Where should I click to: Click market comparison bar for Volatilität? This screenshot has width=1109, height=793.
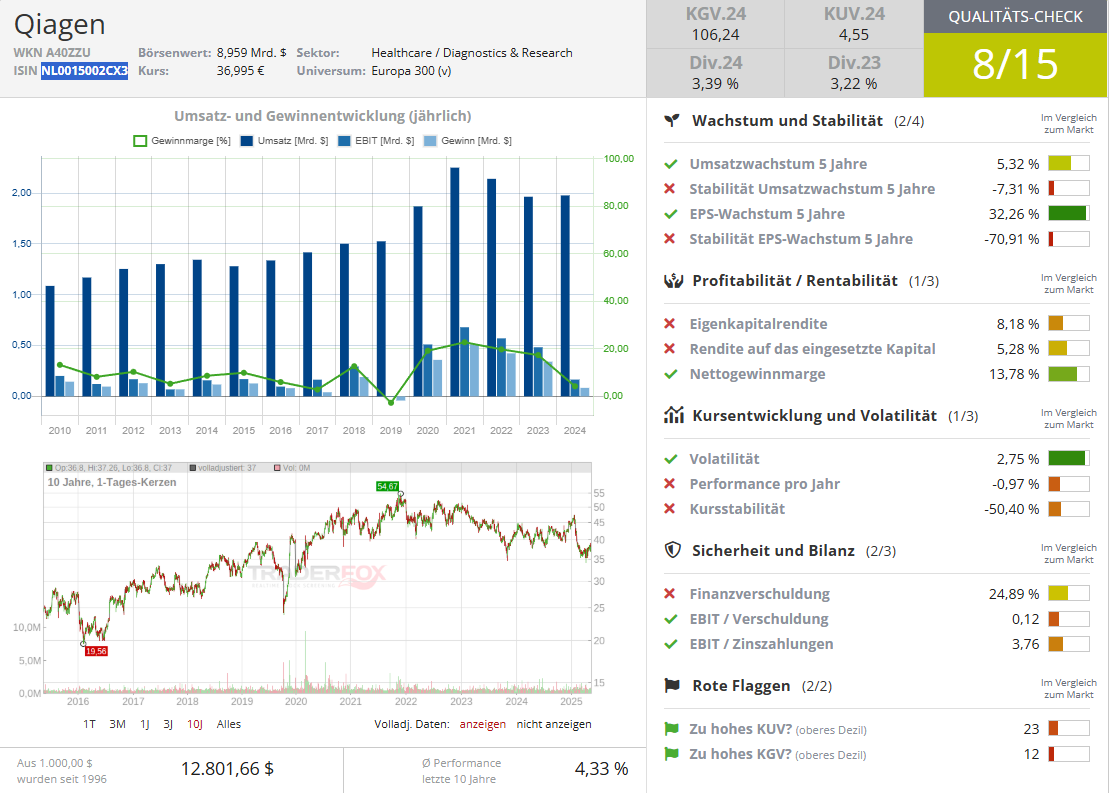1069,458
